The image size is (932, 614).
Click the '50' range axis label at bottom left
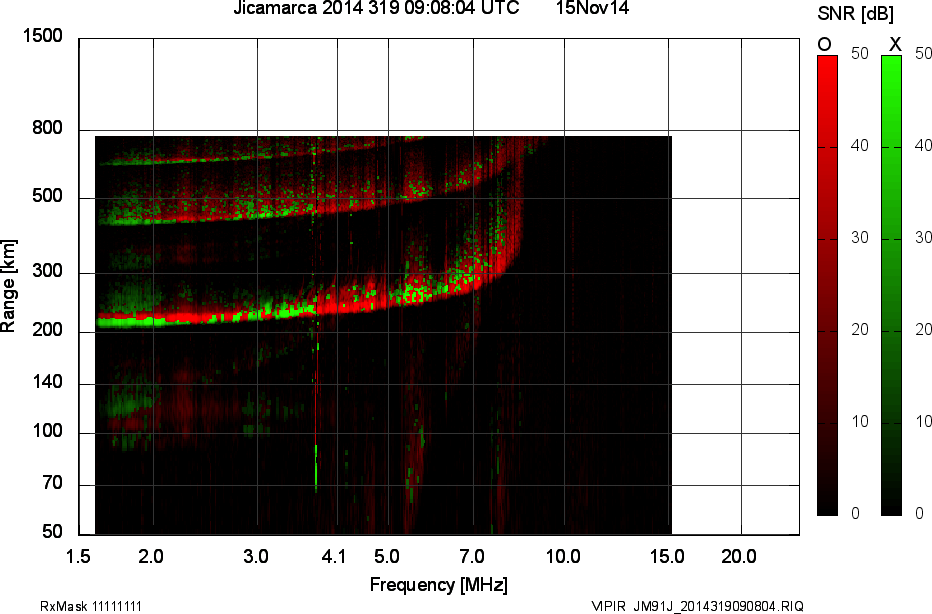pyautogui.click(x=52, y=531)
